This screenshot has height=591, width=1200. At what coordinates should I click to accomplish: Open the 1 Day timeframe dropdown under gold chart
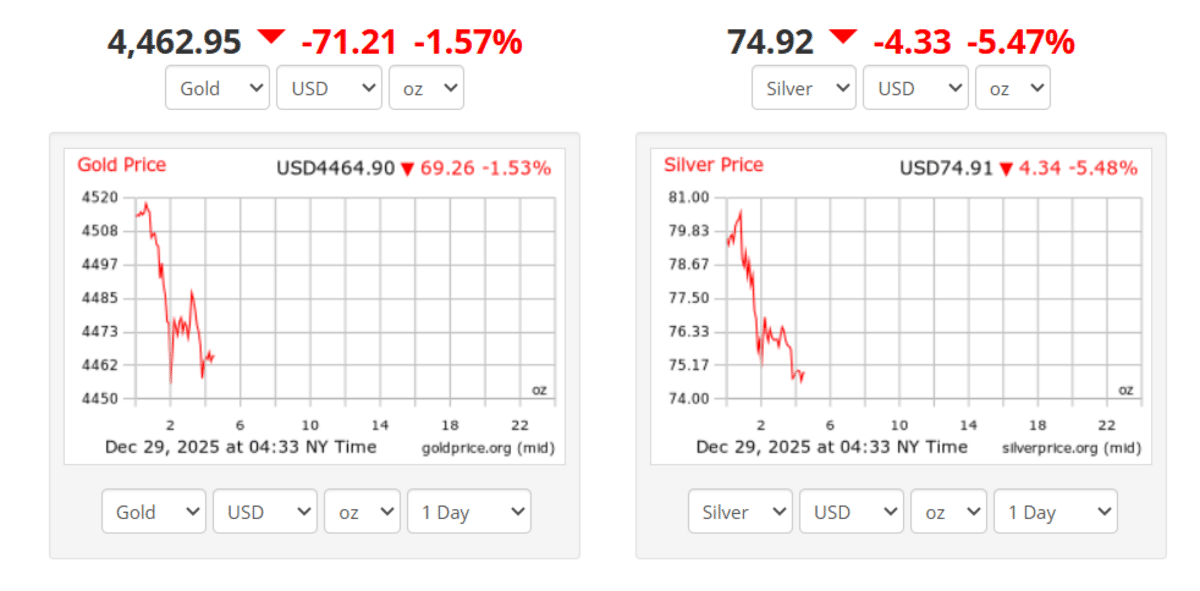469,511
